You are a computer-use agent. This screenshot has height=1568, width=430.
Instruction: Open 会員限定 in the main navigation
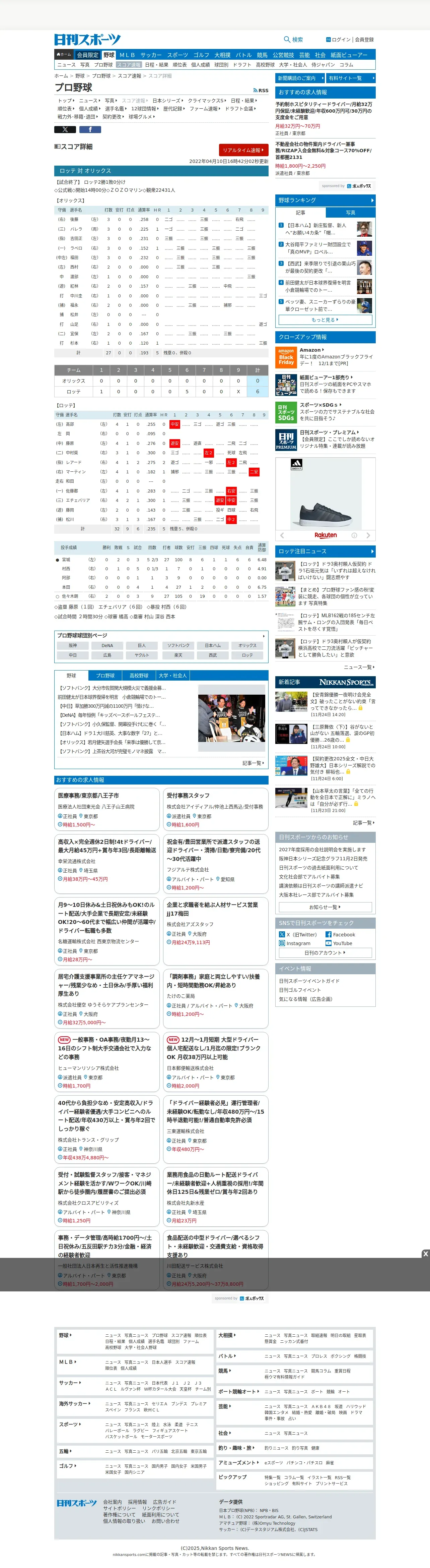click(88, 55)
